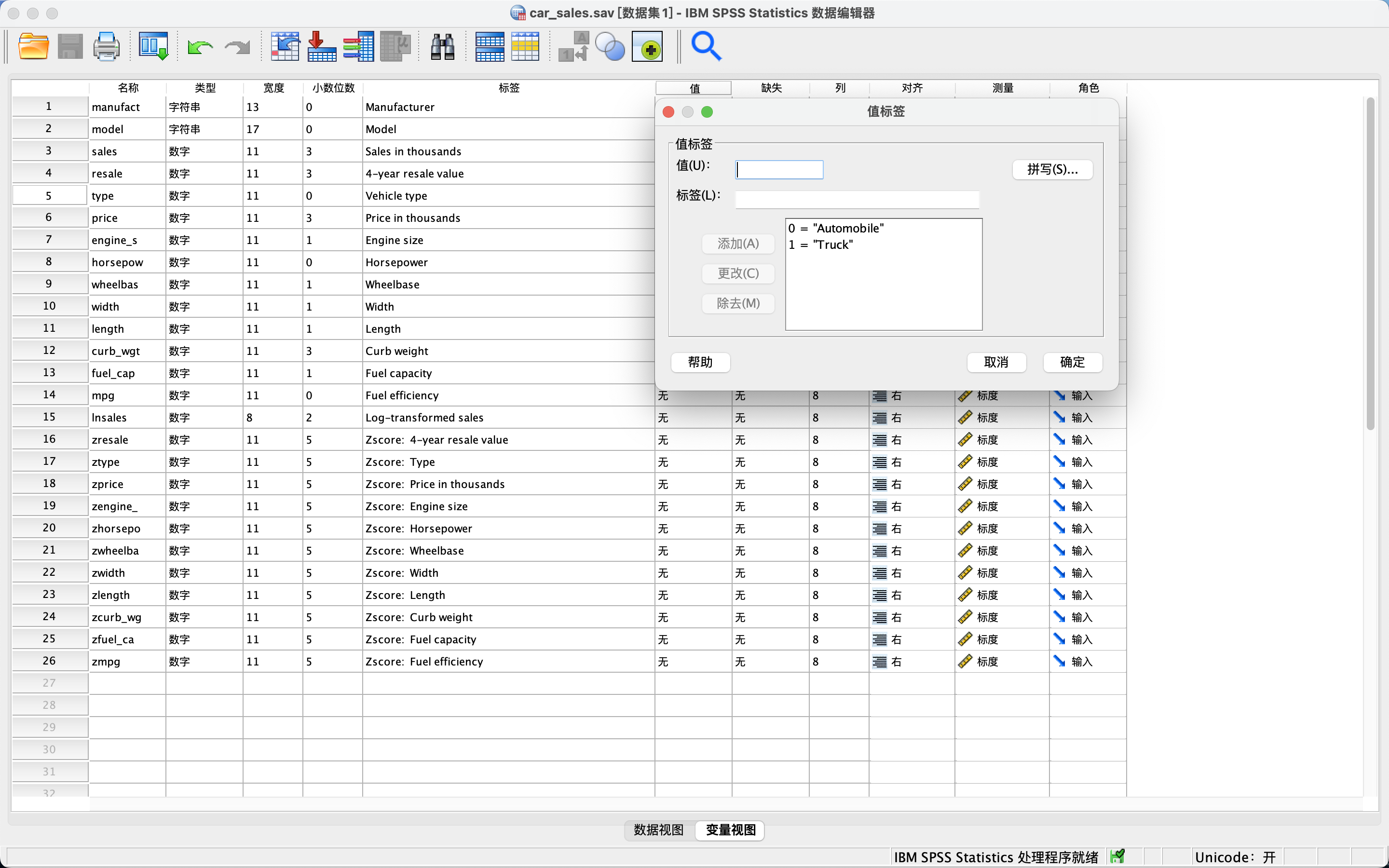Click the blue Search magnifier icon
The width and height of the screenshot is (1389, 868).
[706, 46]
